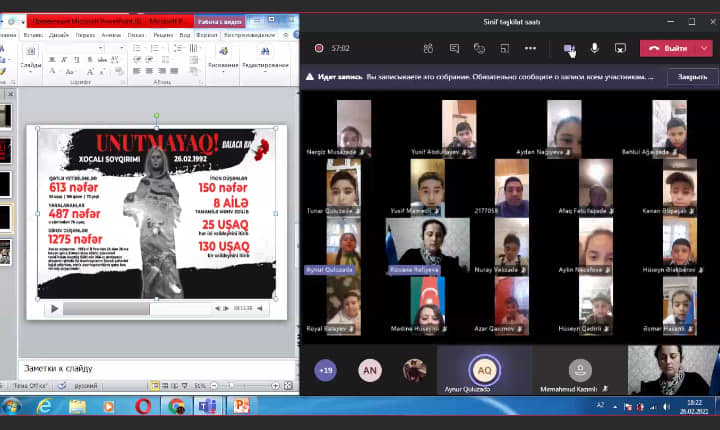Open Teams more actions ellipsis
Viewport: 720px width, 430px height.
(530, 48)
